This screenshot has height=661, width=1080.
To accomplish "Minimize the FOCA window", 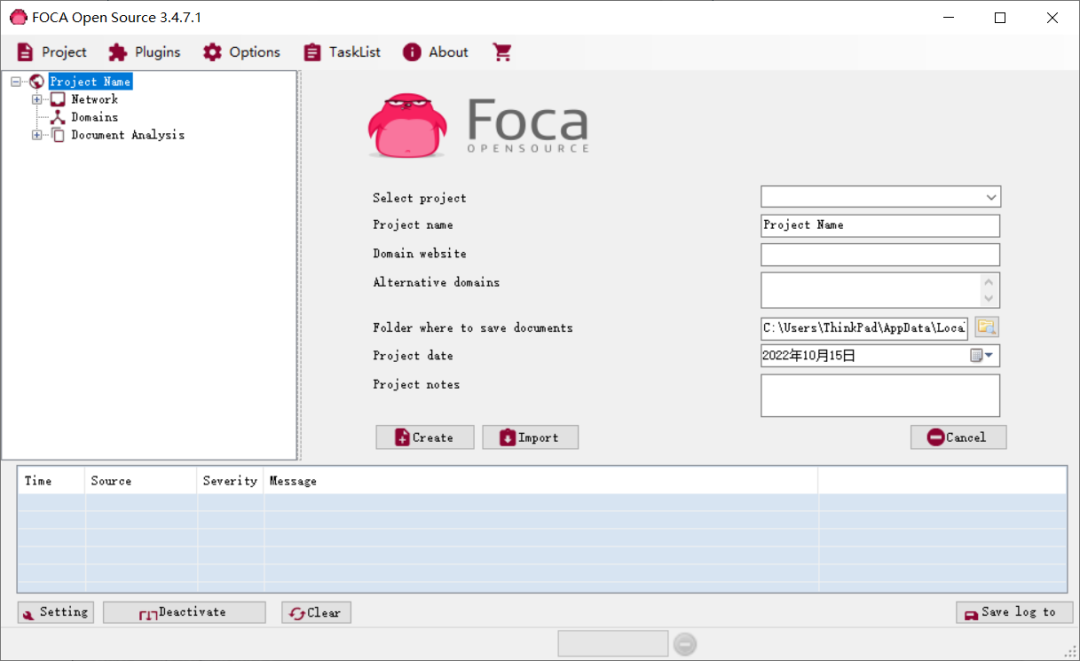I will [948, 18].
